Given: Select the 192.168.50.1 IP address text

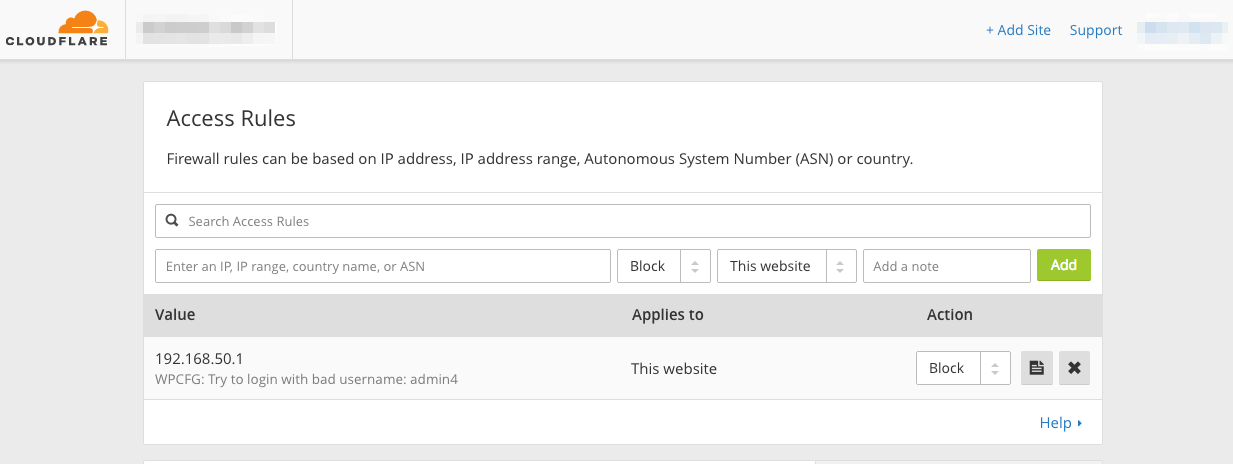Looking at the screenshot, I should point(199,358).
